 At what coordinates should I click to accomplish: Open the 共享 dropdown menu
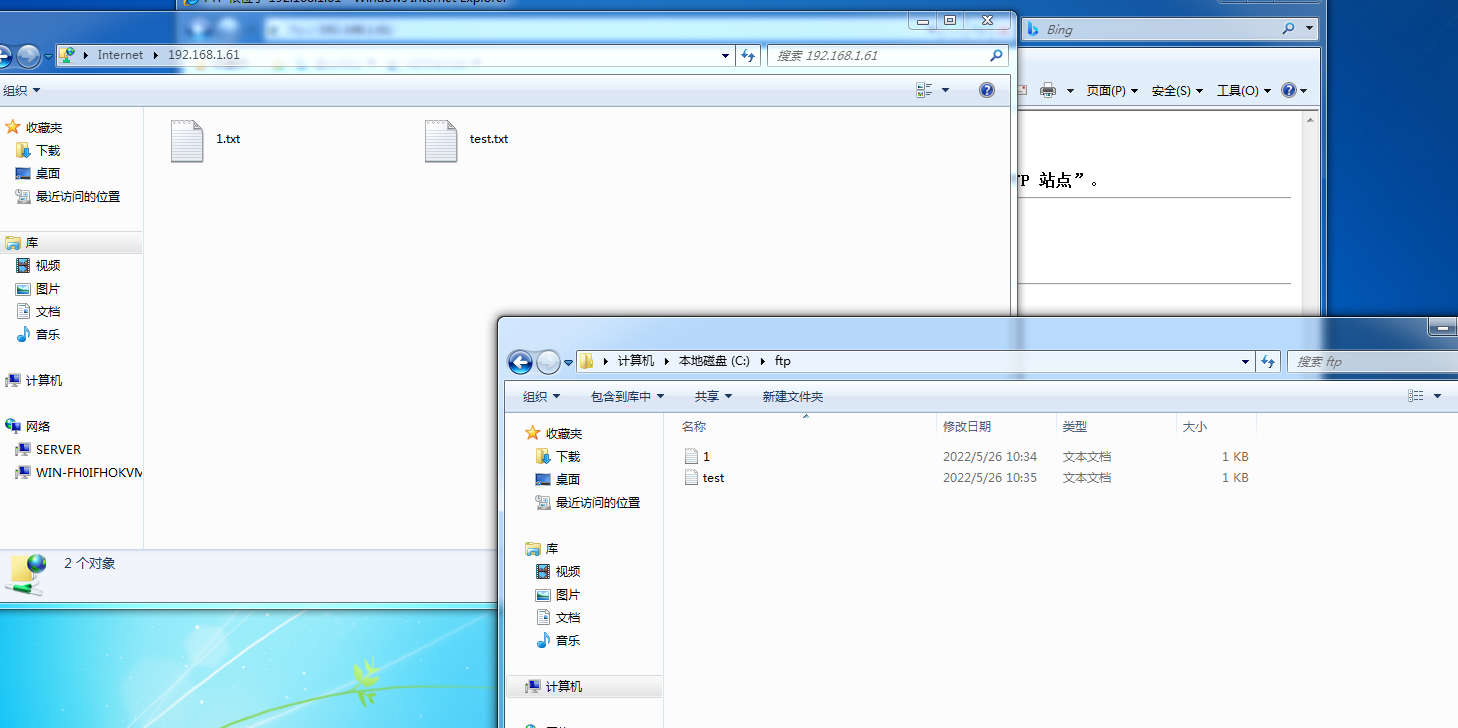714,396
